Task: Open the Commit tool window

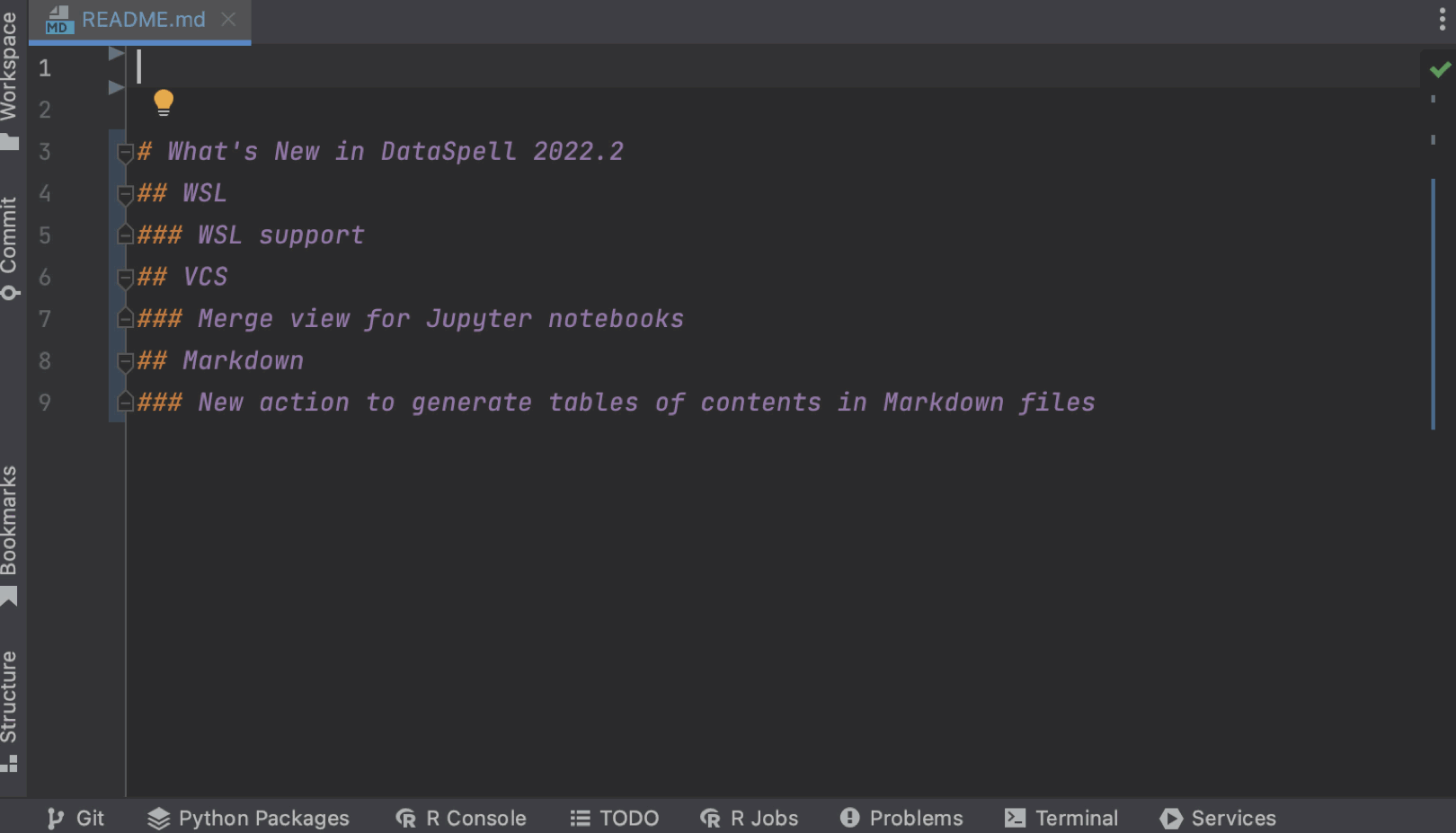Action: point(10,235)
